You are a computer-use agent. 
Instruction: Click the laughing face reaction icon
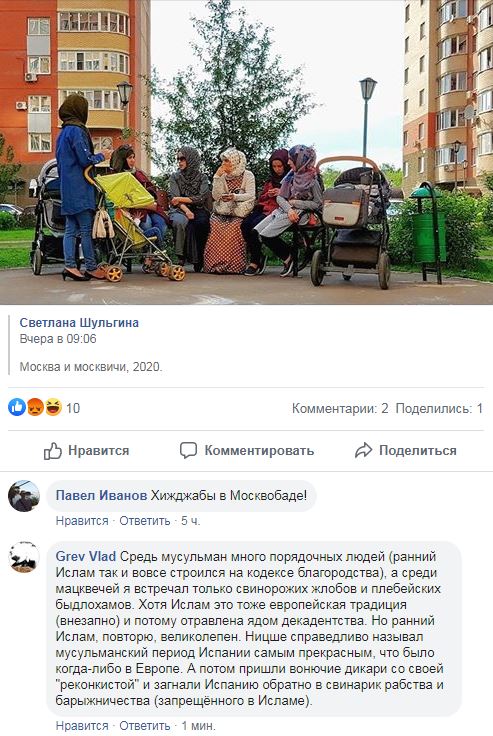pyautogui.click(x=53, y=407)
